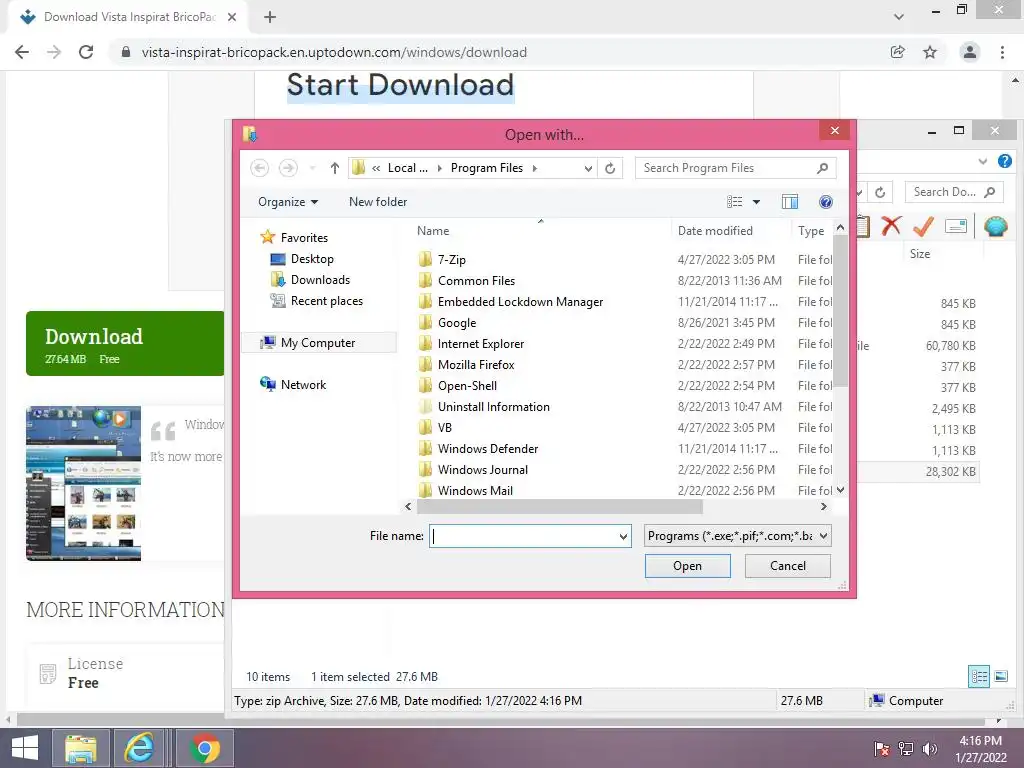Click New folder in the dialog
The height and width of the screenshot is (768, 1024).
[378, 202]
